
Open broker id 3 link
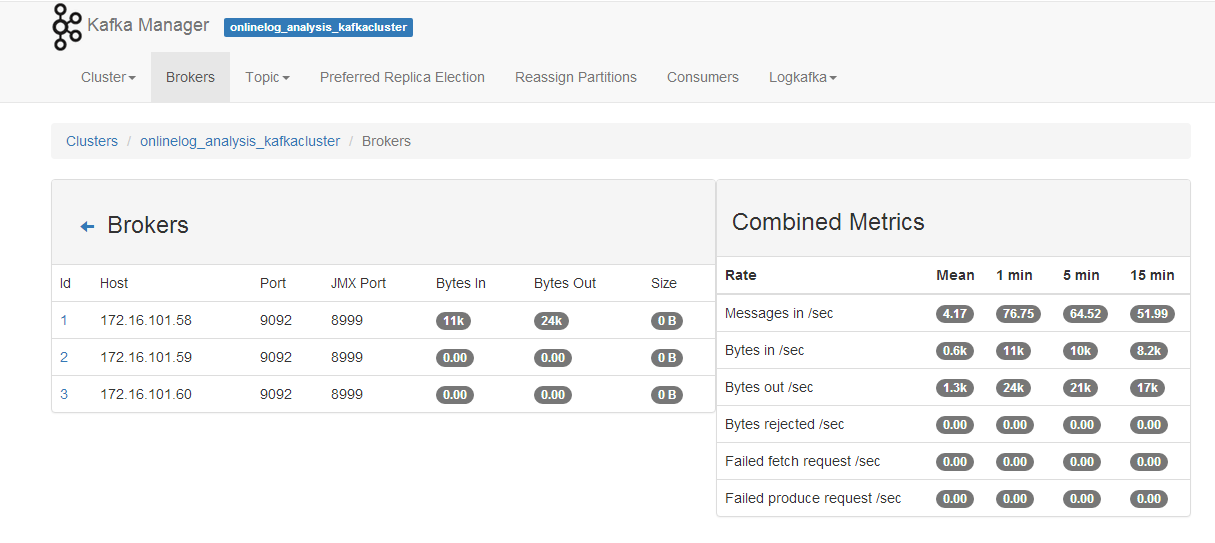[64, 394]
